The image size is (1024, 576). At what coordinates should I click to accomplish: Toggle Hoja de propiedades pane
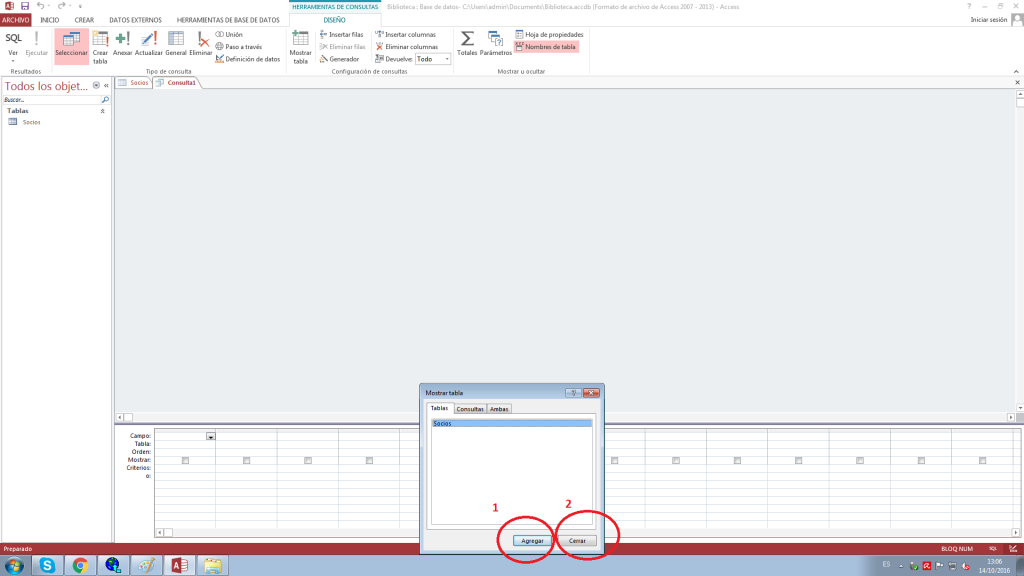(548, 34)
